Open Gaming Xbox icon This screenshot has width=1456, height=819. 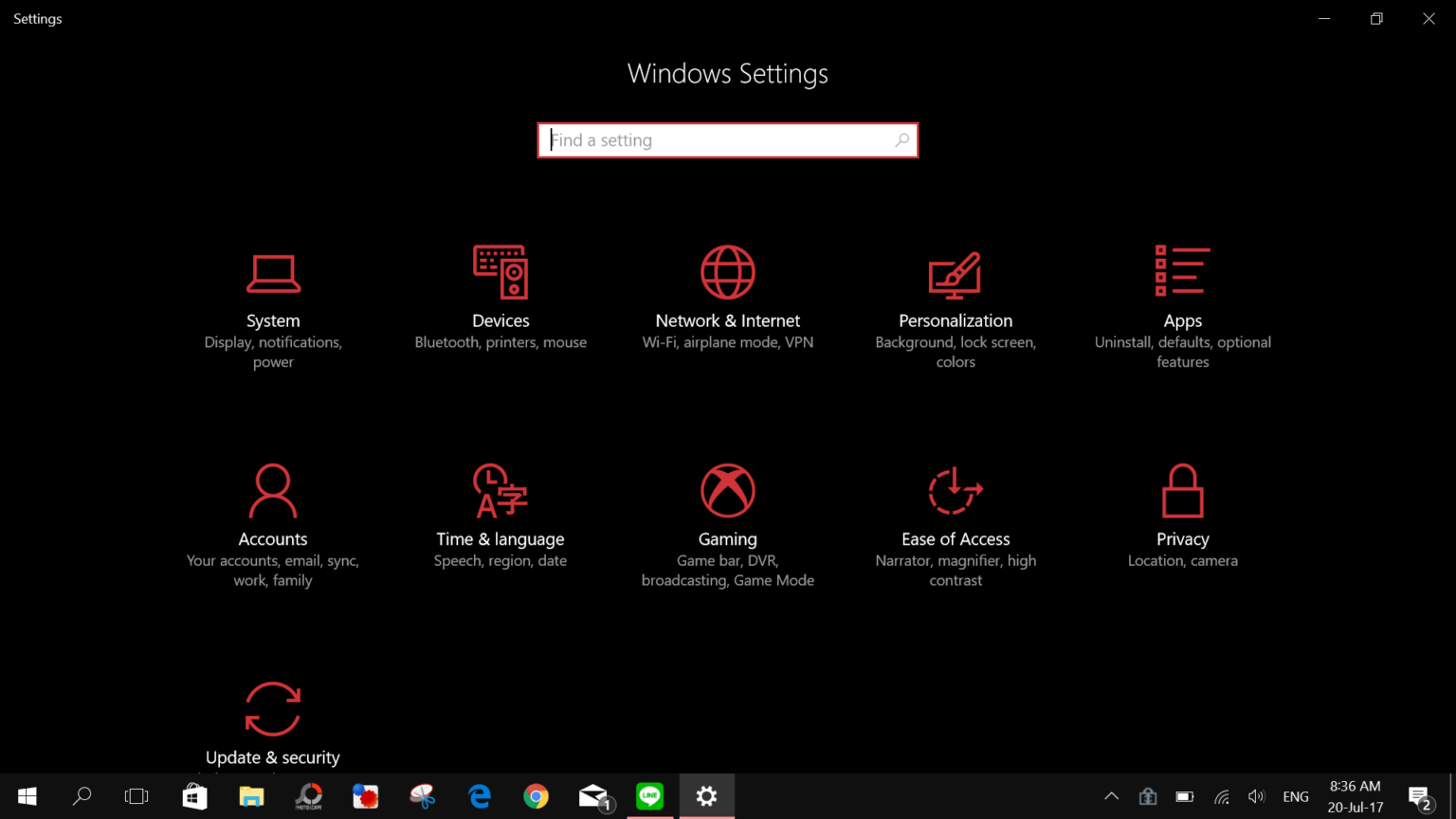pyautogui.click(x=728, y=491)
